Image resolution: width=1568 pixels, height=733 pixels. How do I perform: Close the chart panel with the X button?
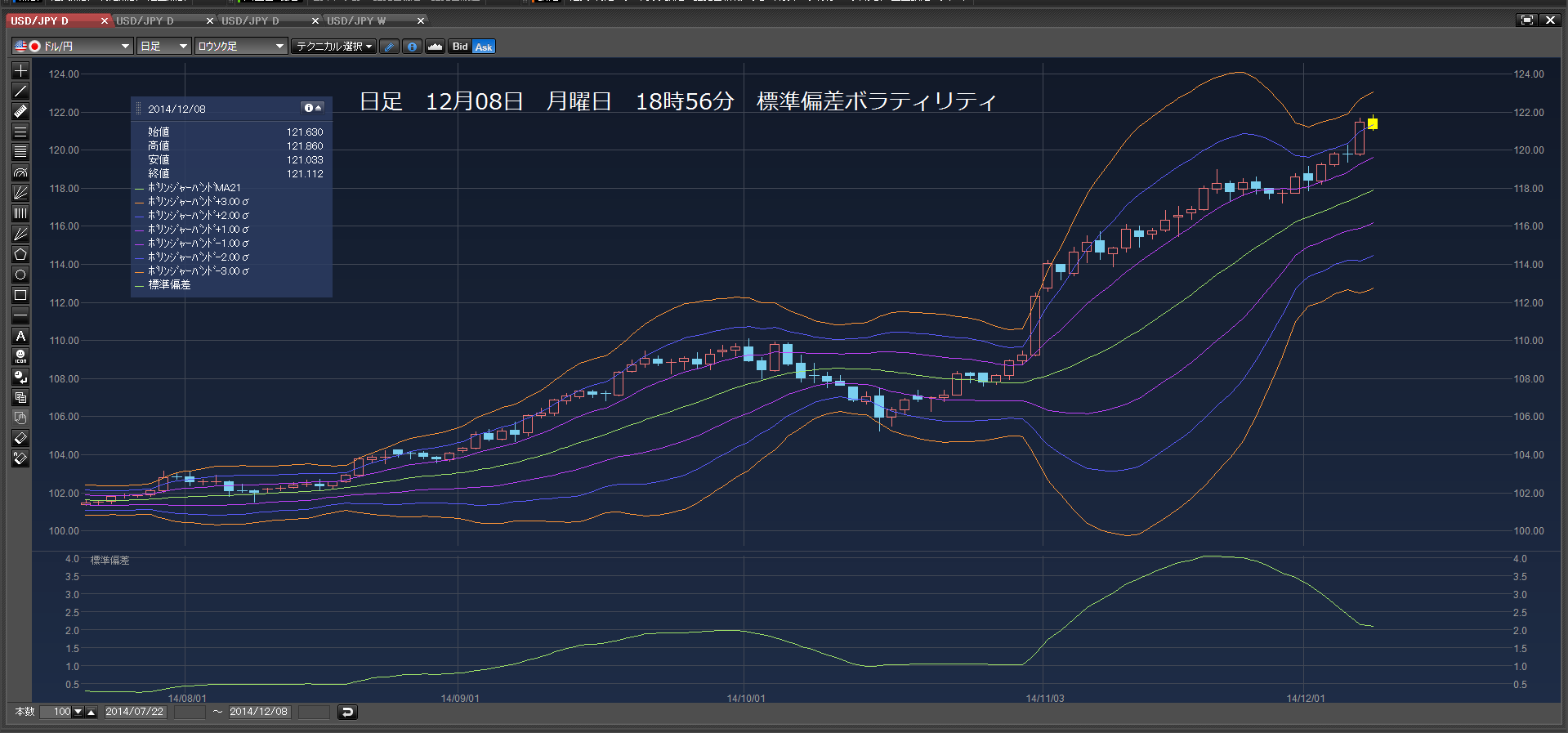(1550, 20)
